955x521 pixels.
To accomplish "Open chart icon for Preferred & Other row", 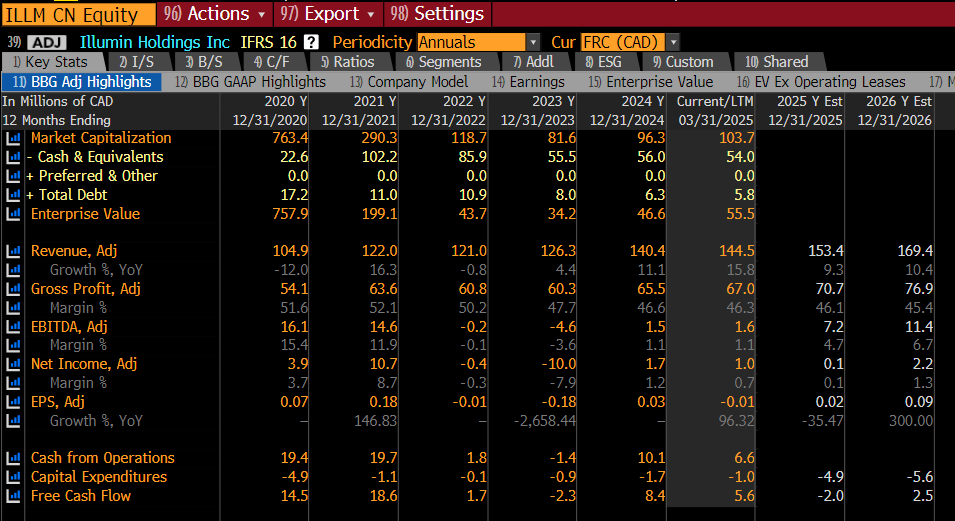I will point(13,176).
